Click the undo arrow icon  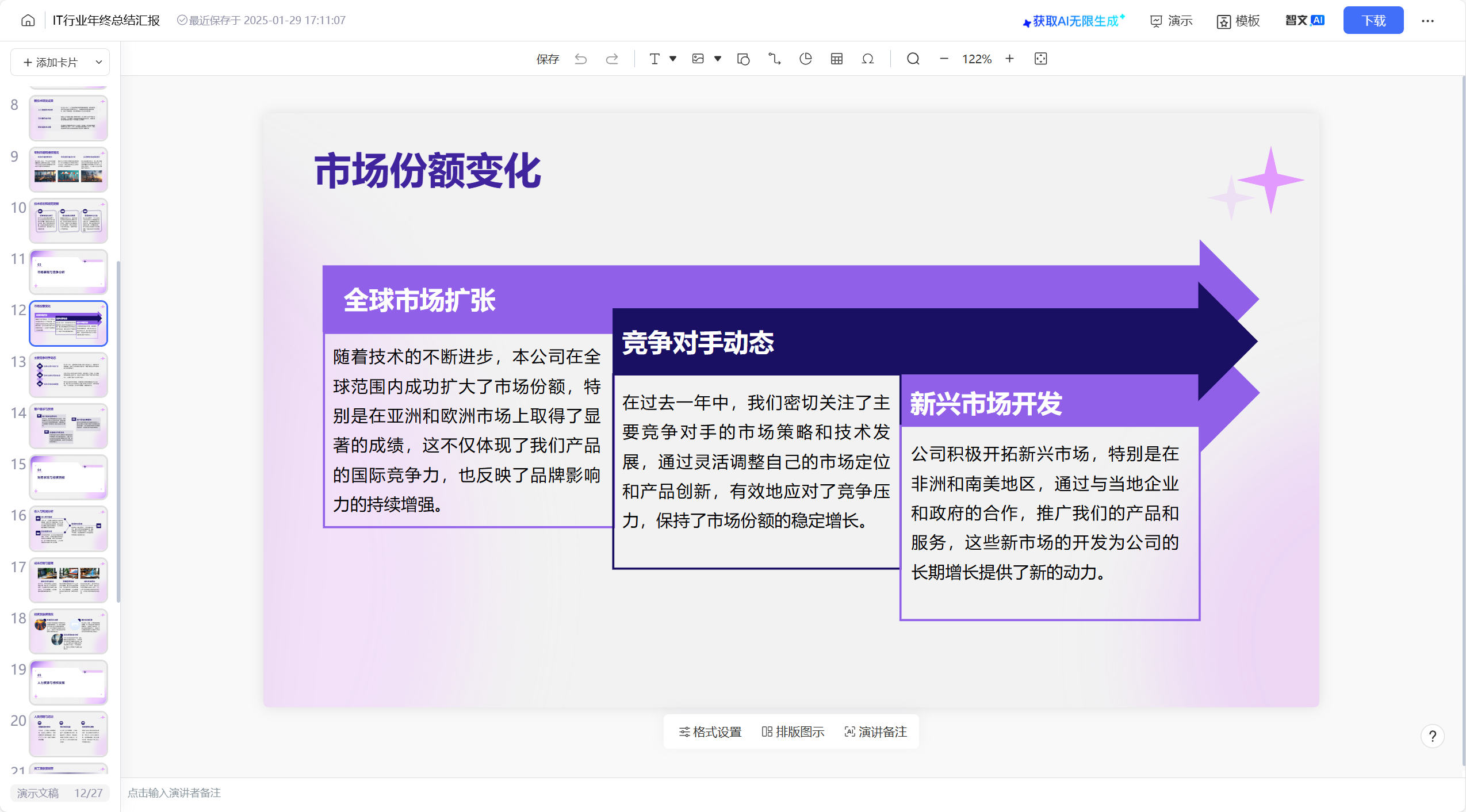(580, 59)
